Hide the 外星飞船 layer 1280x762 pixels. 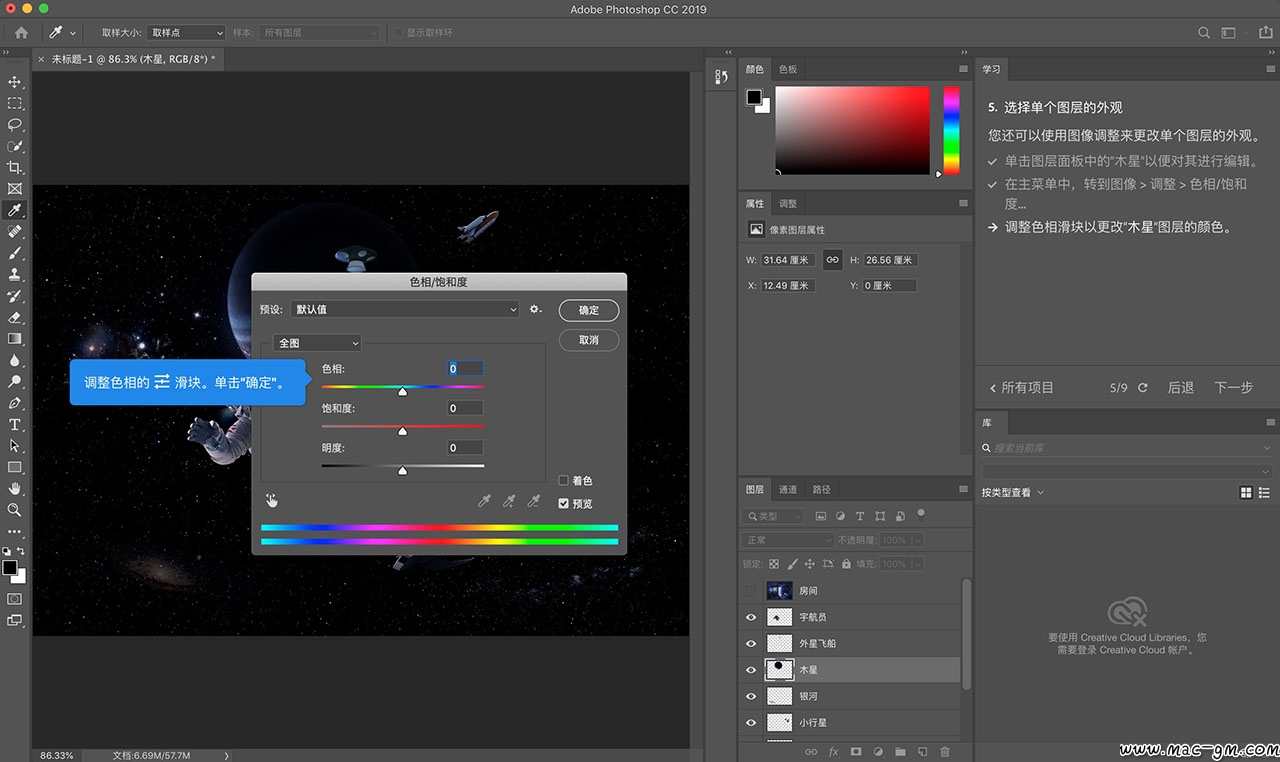pyautogui.click(x=751, y=644)
